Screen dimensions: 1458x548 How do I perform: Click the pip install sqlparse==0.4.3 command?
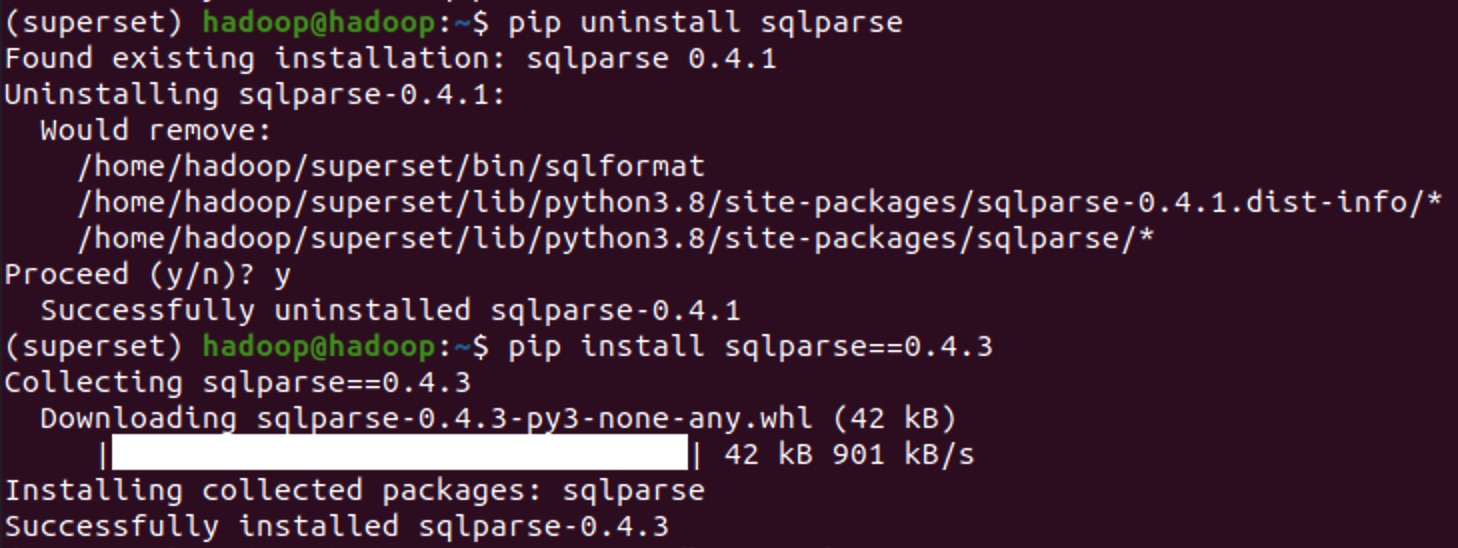tap(750, 347)
